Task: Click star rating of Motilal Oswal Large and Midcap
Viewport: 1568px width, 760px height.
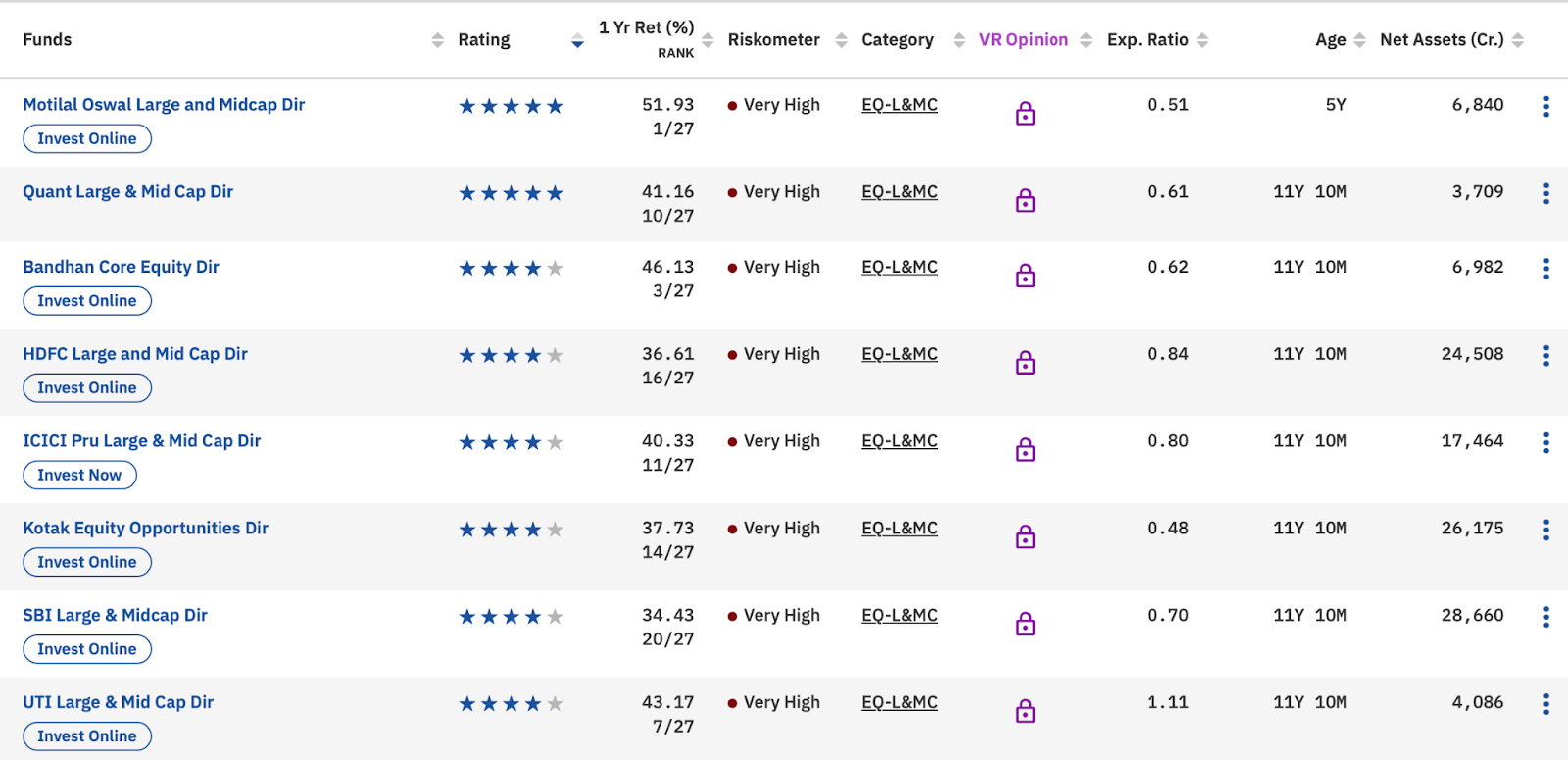Action: 512,106
